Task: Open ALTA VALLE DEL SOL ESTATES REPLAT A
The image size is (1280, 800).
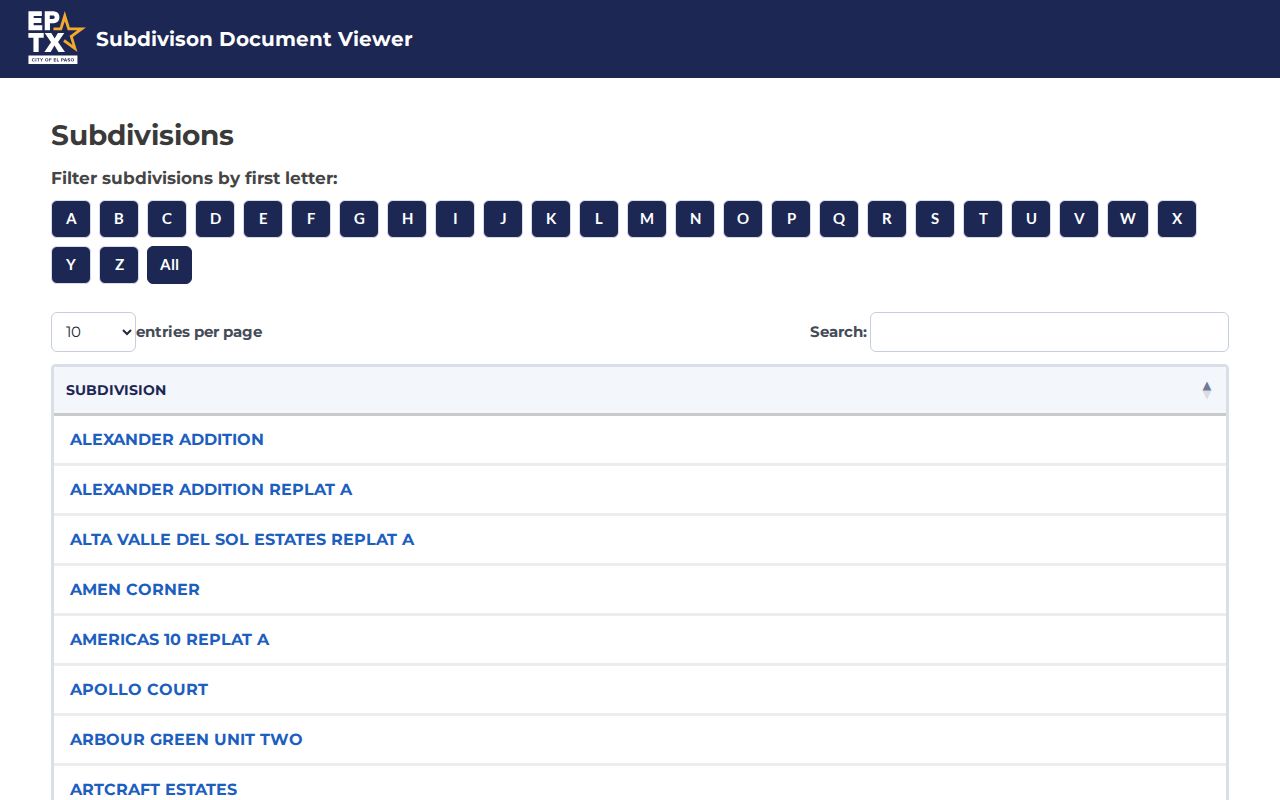Action: point(242,539)
